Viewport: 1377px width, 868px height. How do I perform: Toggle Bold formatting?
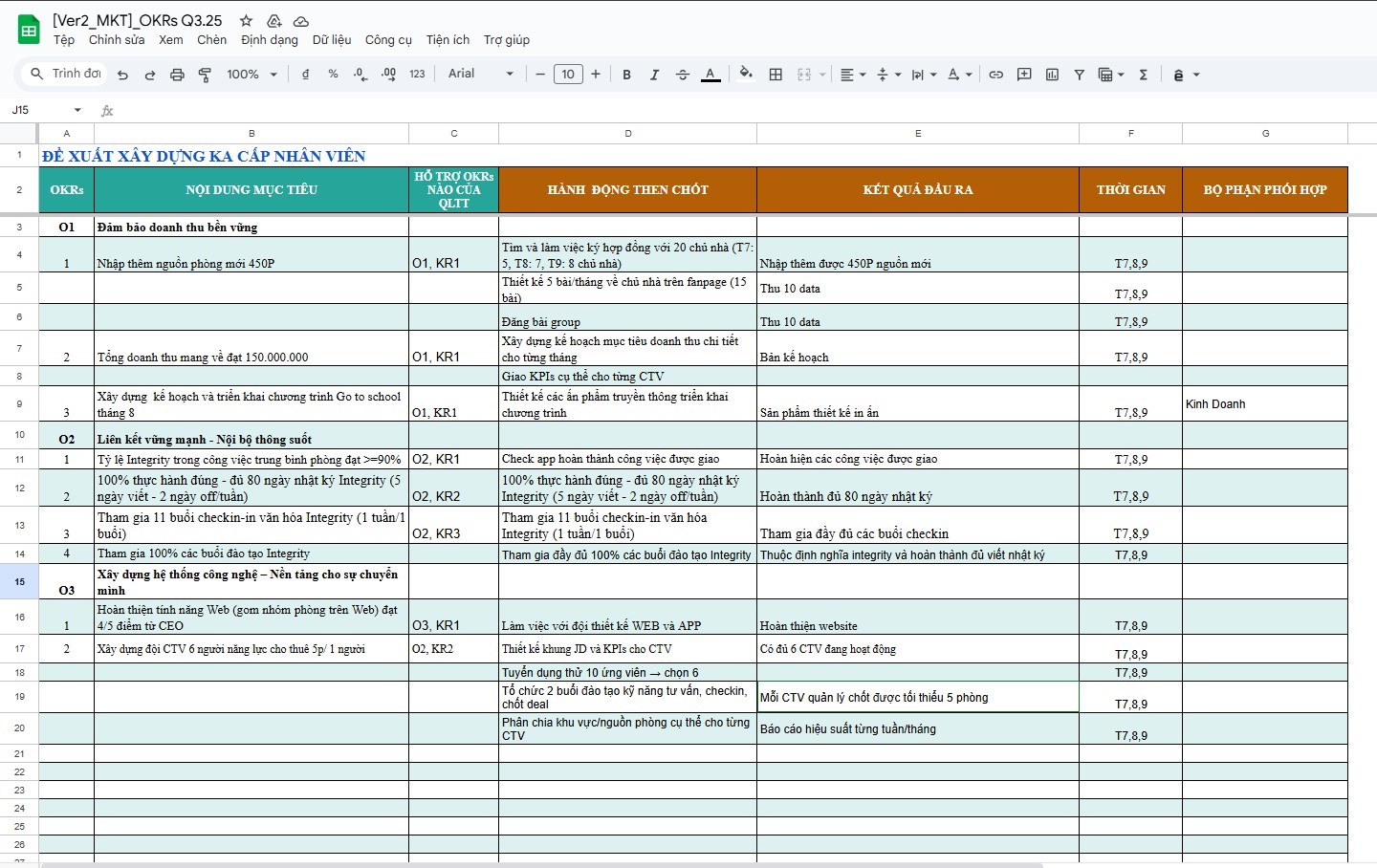(x=626, y=75)
